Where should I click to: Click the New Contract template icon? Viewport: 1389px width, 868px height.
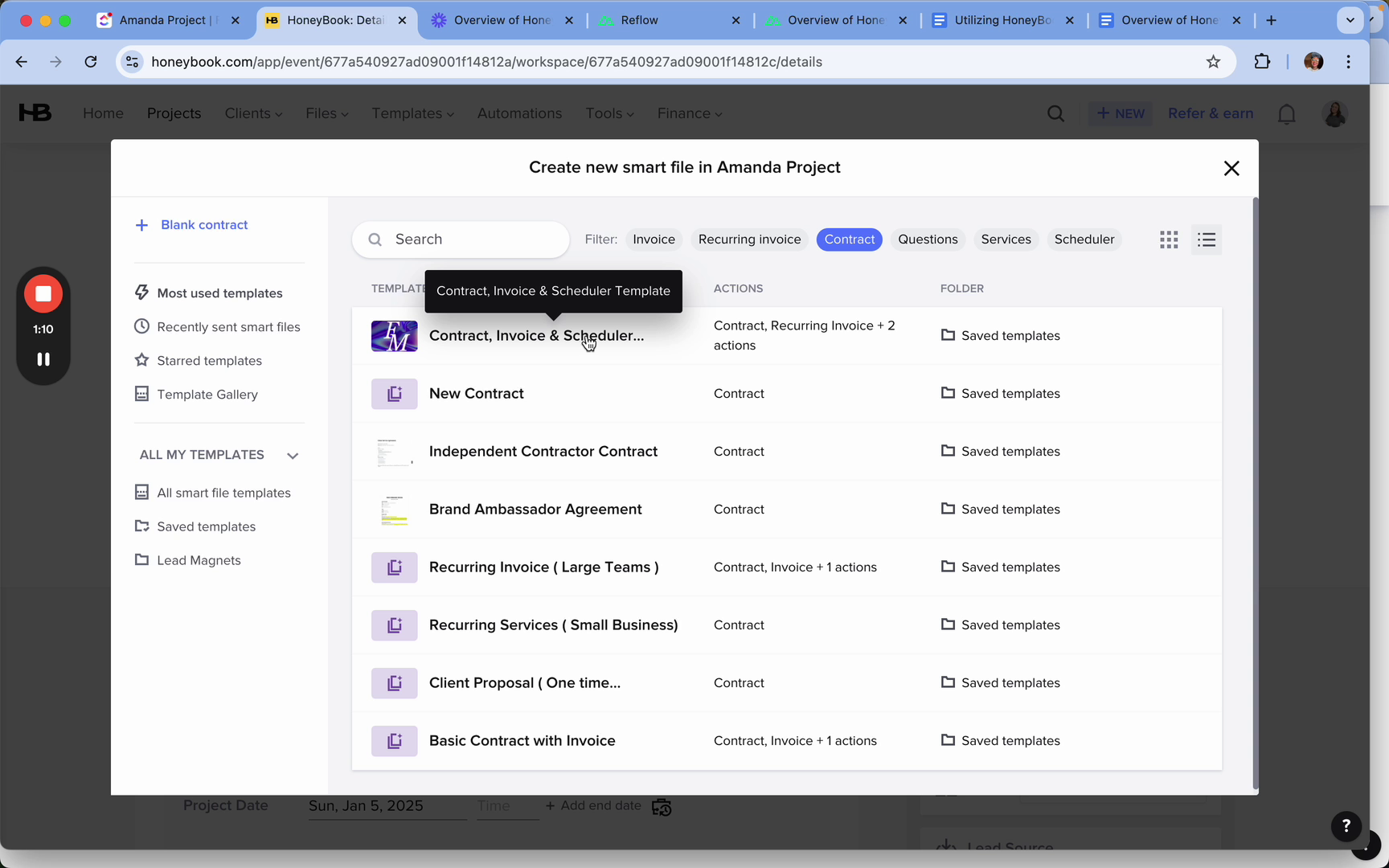(x=394, y=394)
